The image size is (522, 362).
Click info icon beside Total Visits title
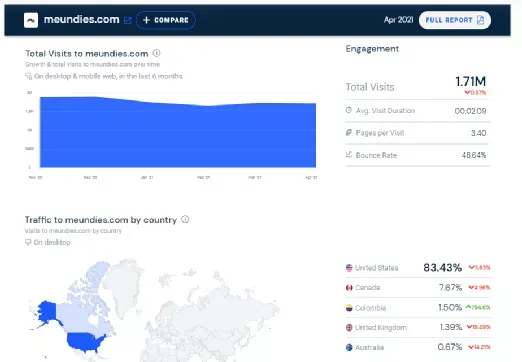(x=156, y=53)
